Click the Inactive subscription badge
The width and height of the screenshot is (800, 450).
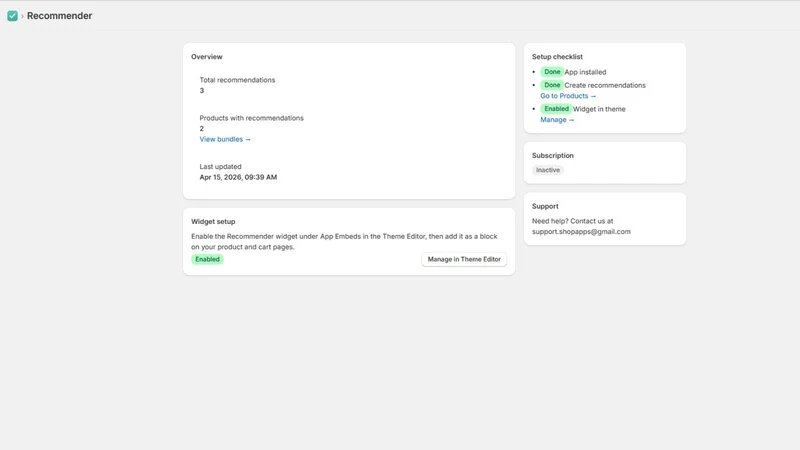547,170
